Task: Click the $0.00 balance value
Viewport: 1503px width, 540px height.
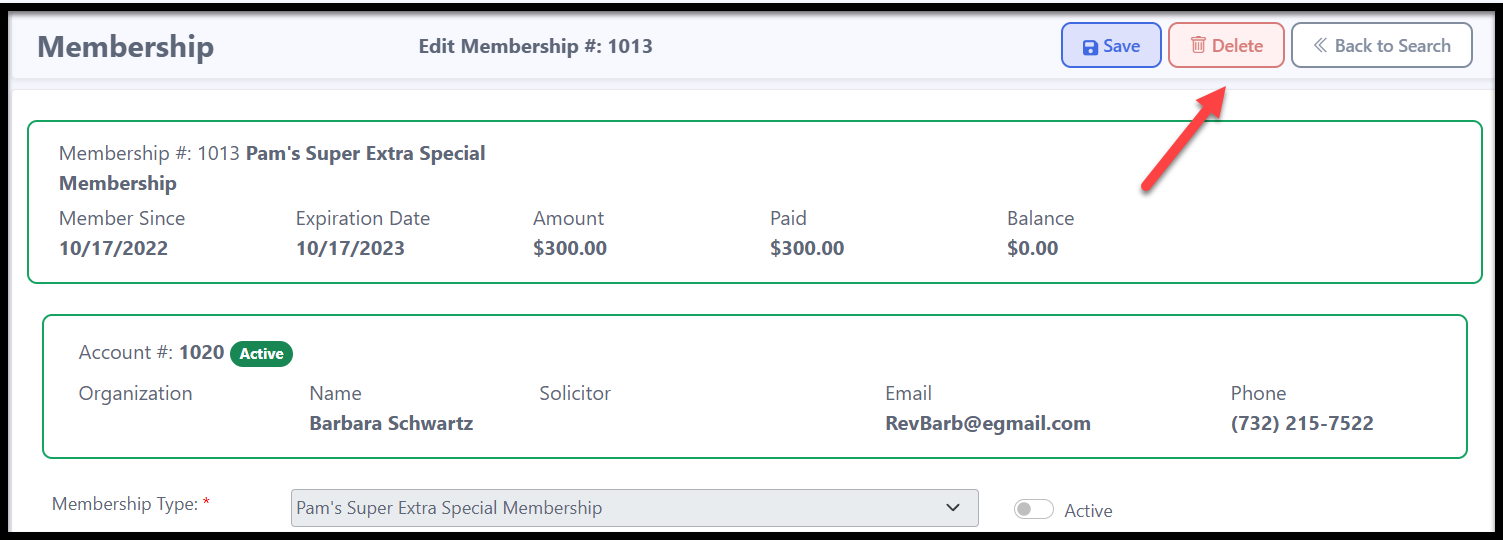Action: pyautogui.click(x=1033, y=248)
